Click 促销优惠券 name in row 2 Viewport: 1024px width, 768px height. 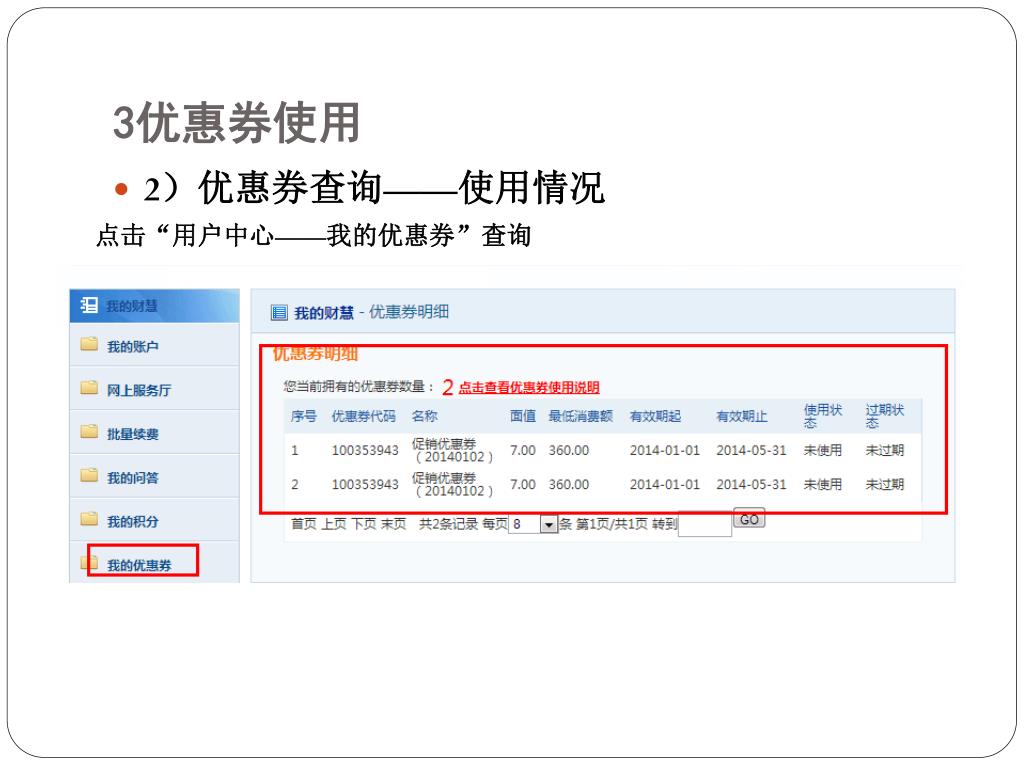coord(453,484)
